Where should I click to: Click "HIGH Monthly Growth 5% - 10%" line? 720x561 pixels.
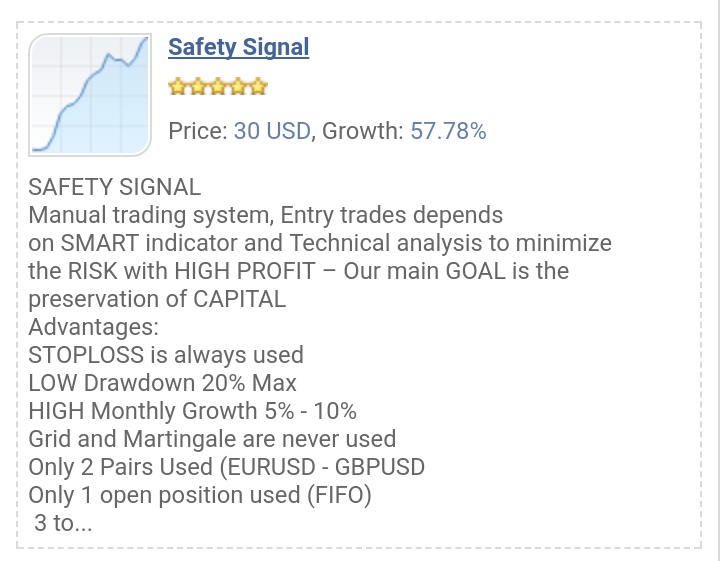192,411
